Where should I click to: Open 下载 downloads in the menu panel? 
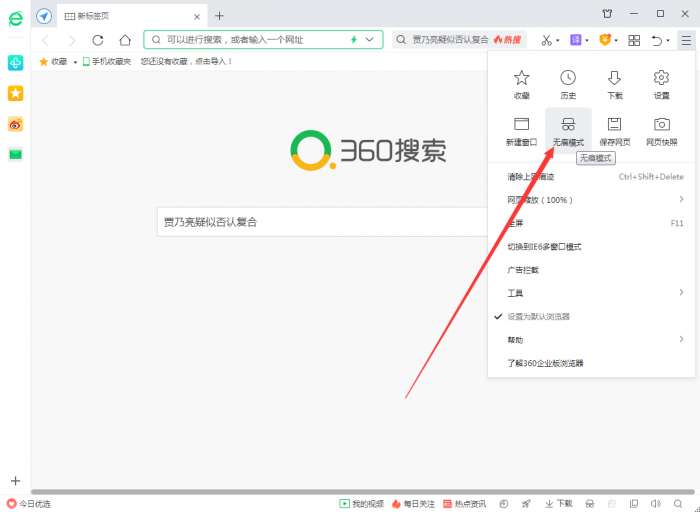tap(615, 84)
